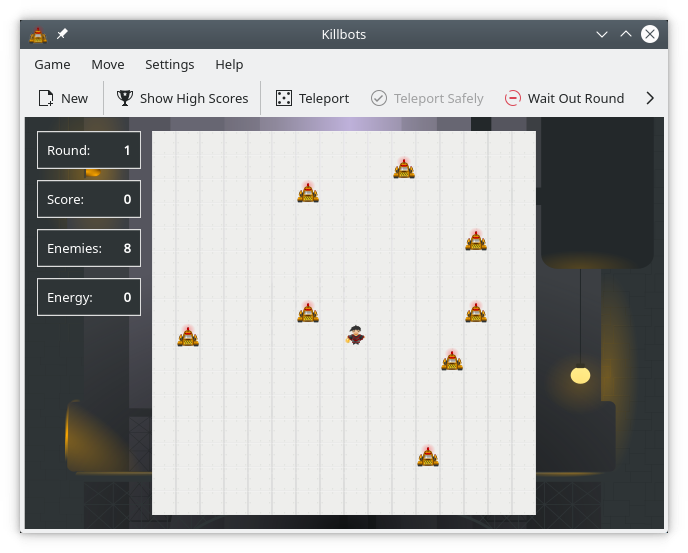This screenshot has height=553, width=688.
Task: Expand the toolbar overflow chevron
Action: pos(650,98)
